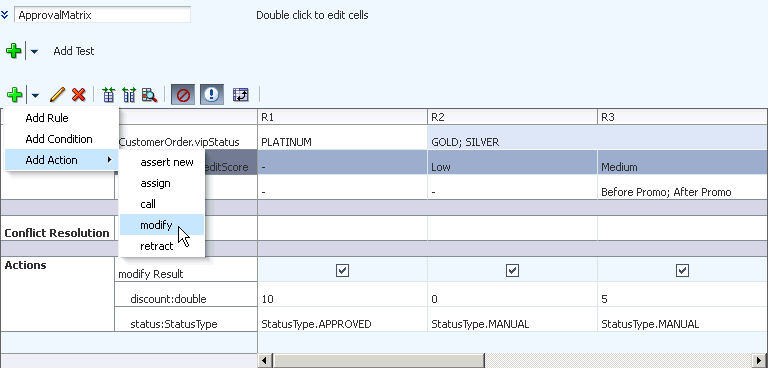Open the Add Action submenu
Screen dimensions: 768x368
point(62,160)
